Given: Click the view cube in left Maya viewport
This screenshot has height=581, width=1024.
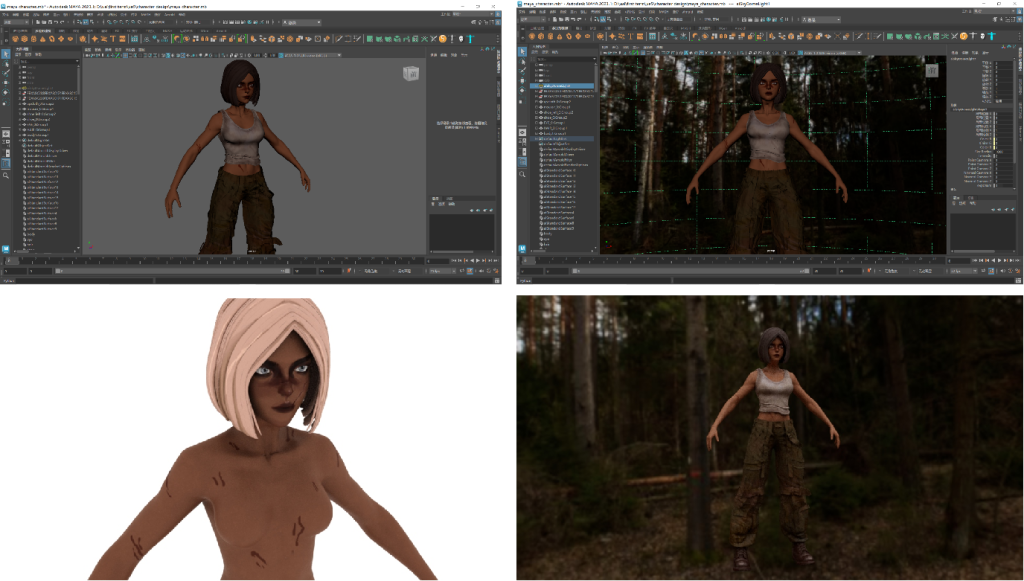Looking at the screenshot, I should (410, 73).
